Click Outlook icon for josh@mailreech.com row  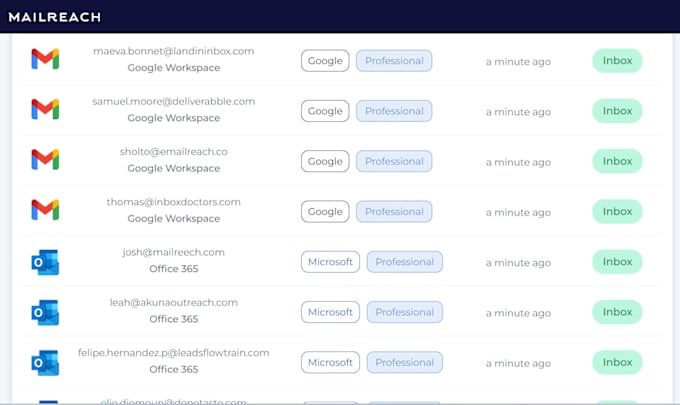tap(45, 262)
